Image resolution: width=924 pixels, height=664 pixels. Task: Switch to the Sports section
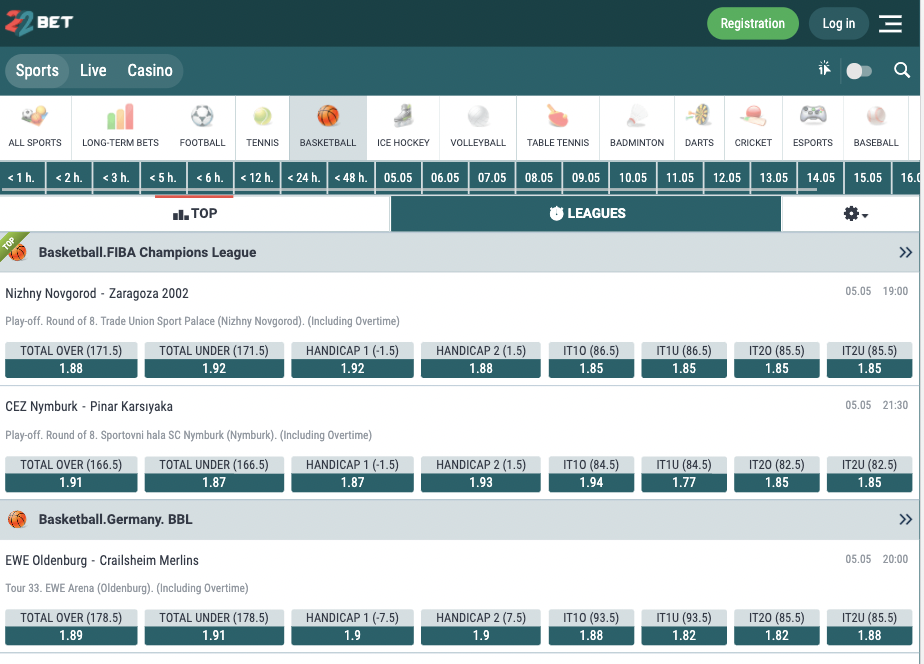tap(37, 71)
